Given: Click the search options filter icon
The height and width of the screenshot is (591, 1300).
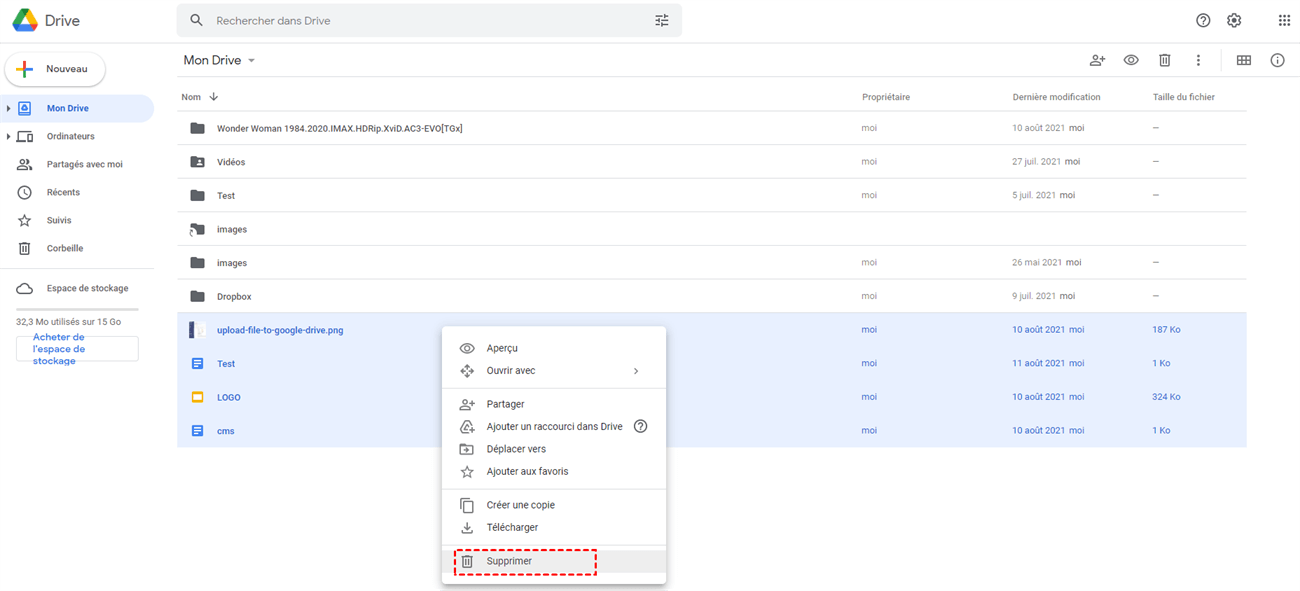Looking at the screenshot, I should click(662, 20).
